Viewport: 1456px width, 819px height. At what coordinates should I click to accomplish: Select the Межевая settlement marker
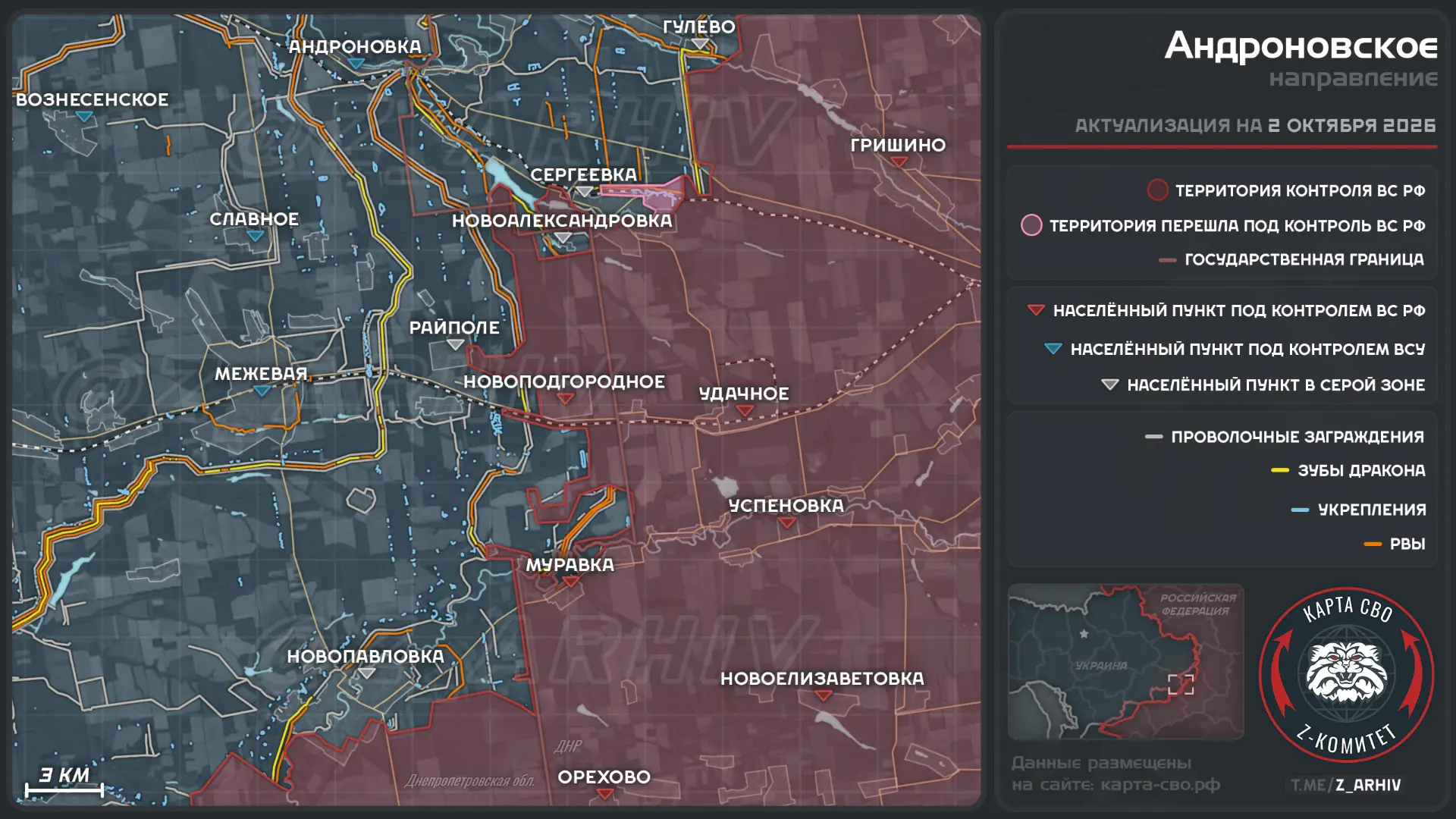pyautogui.click(x=262, y=391)
